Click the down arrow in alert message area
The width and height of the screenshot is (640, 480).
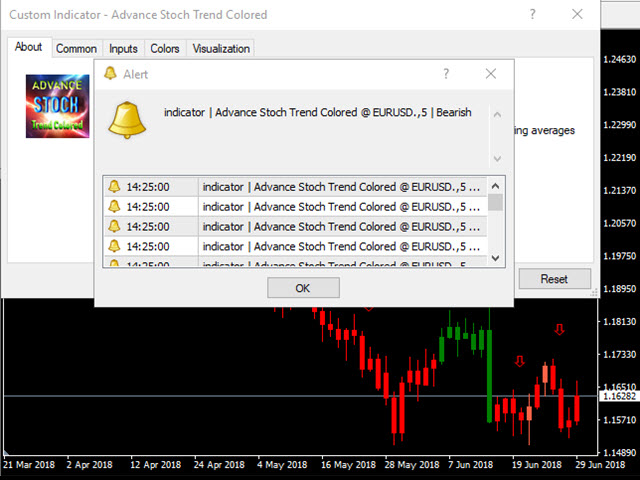tap(496, 159)
